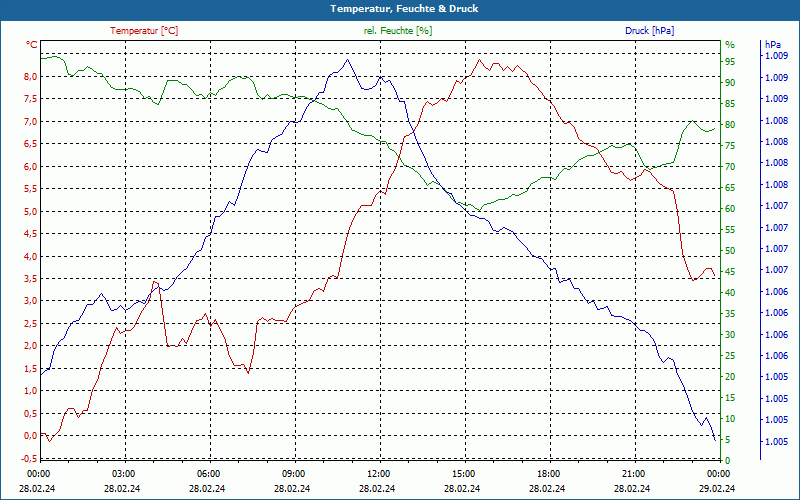
Task: Click the '45' humidity axis tick
Action: click(x=730, y=272)
